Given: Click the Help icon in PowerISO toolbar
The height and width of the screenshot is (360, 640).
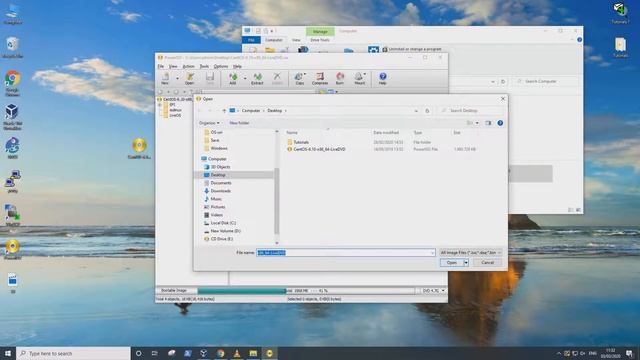Looking at the screenshot, I should pos(382,78).
